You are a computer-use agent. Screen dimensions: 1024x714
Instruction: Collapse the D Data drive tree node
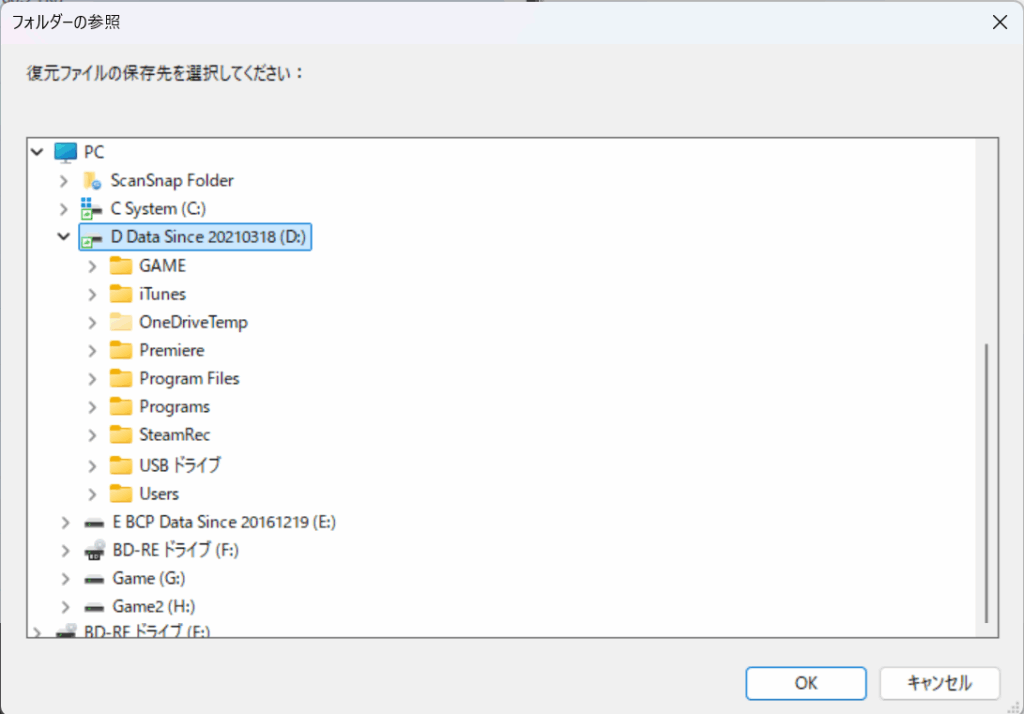64,238
